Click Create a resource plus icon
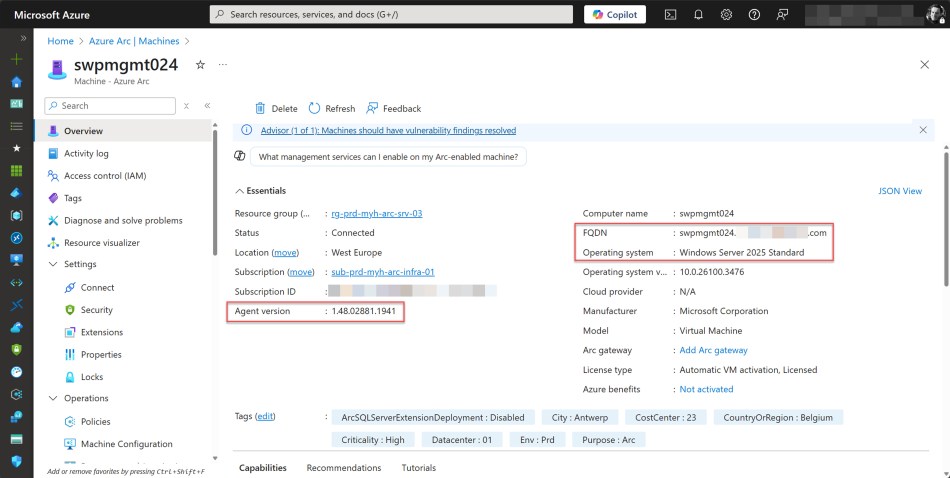This screenshot has width=950, height=478. coord(17,59)
